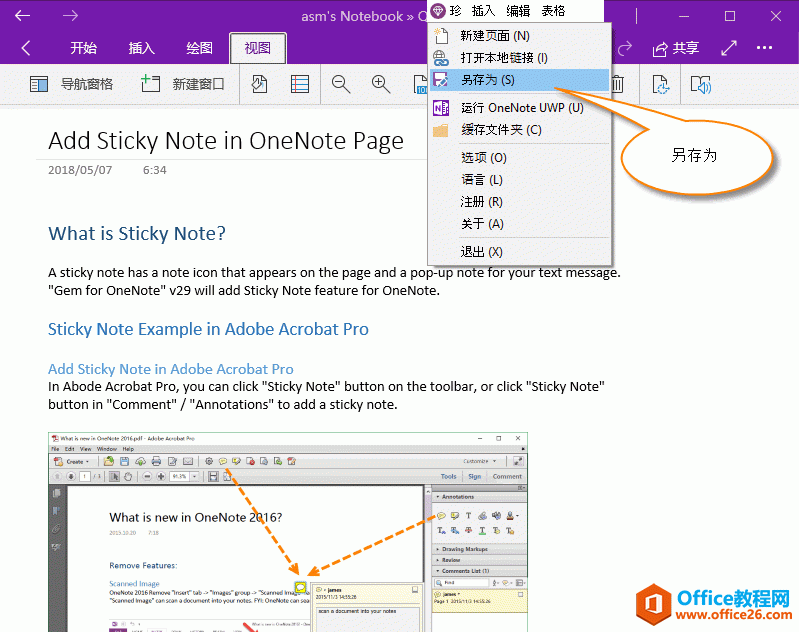Open the 开始 ribbon tab
The width and height of the screenshot is (799, 632).
pyautogui.click(x=84, y=48)
